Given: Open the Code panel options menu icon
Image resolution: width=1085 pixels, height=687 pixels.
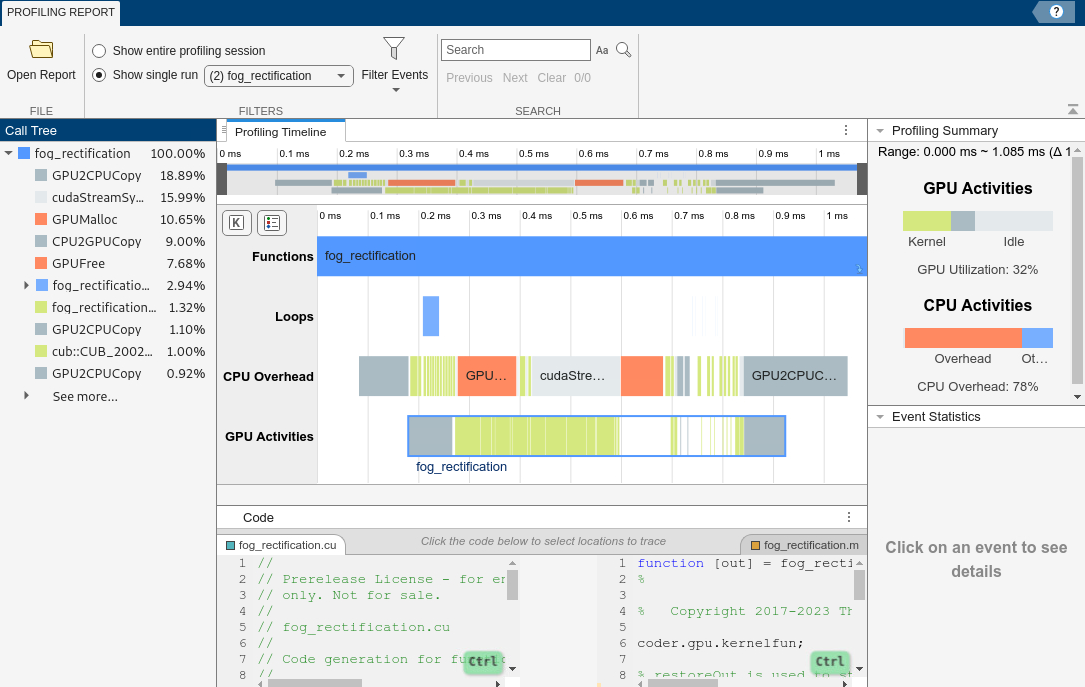Looking at the screenshot, I should pos(848,517).
